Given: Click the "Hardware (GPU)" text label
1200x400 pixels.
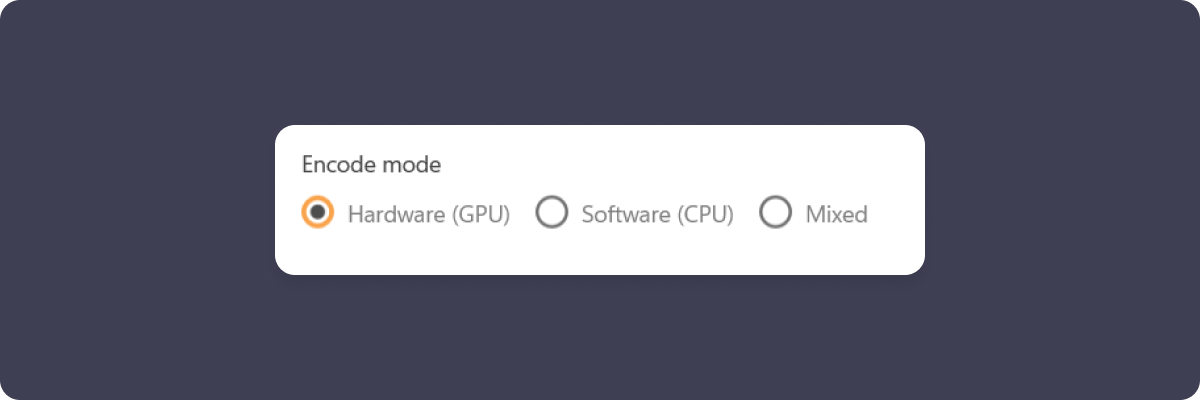Looking at the screenshot, I should coord(429,214).
